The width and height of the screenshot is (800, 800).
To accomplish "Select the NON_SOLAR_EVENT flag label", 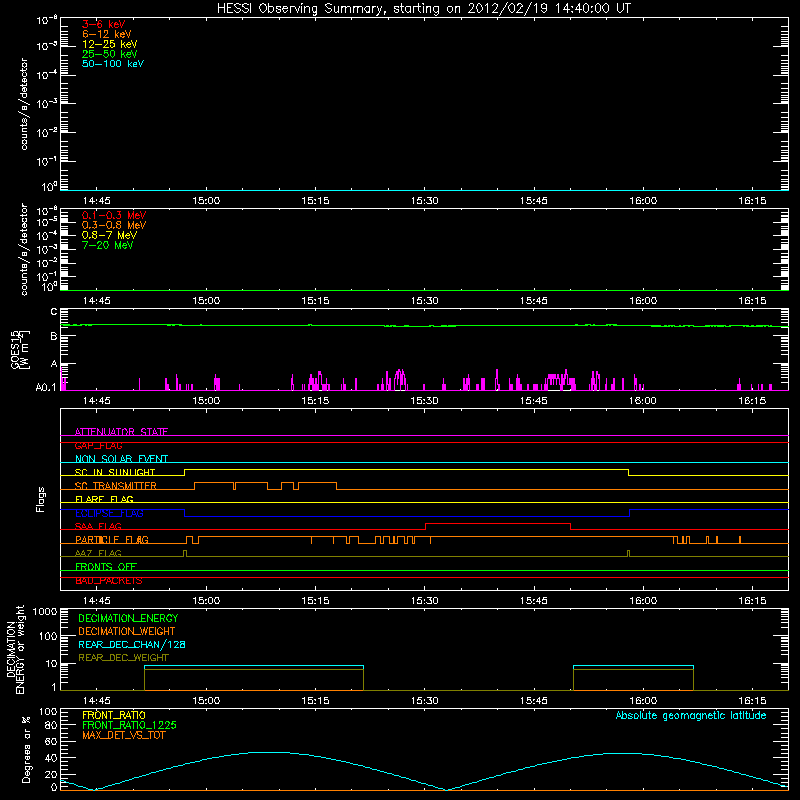I will click(121, 459).
